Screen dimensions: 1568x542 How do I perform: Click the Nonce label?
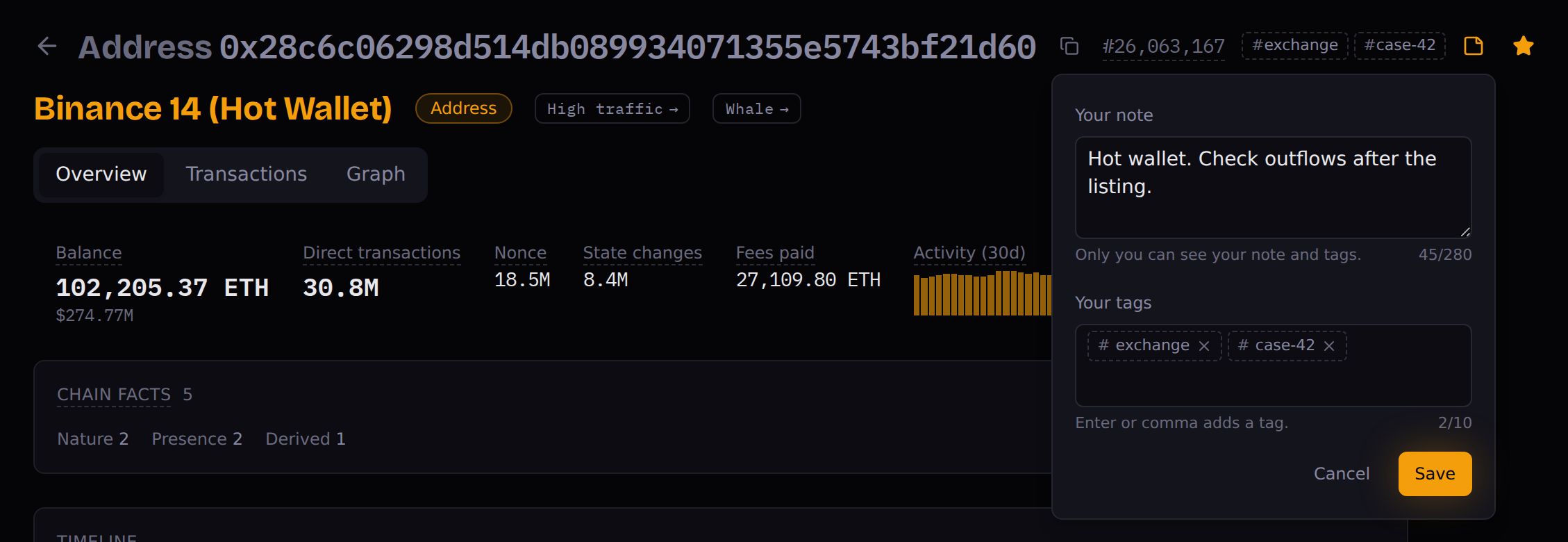pyautogui.click(x=521, y=253)
